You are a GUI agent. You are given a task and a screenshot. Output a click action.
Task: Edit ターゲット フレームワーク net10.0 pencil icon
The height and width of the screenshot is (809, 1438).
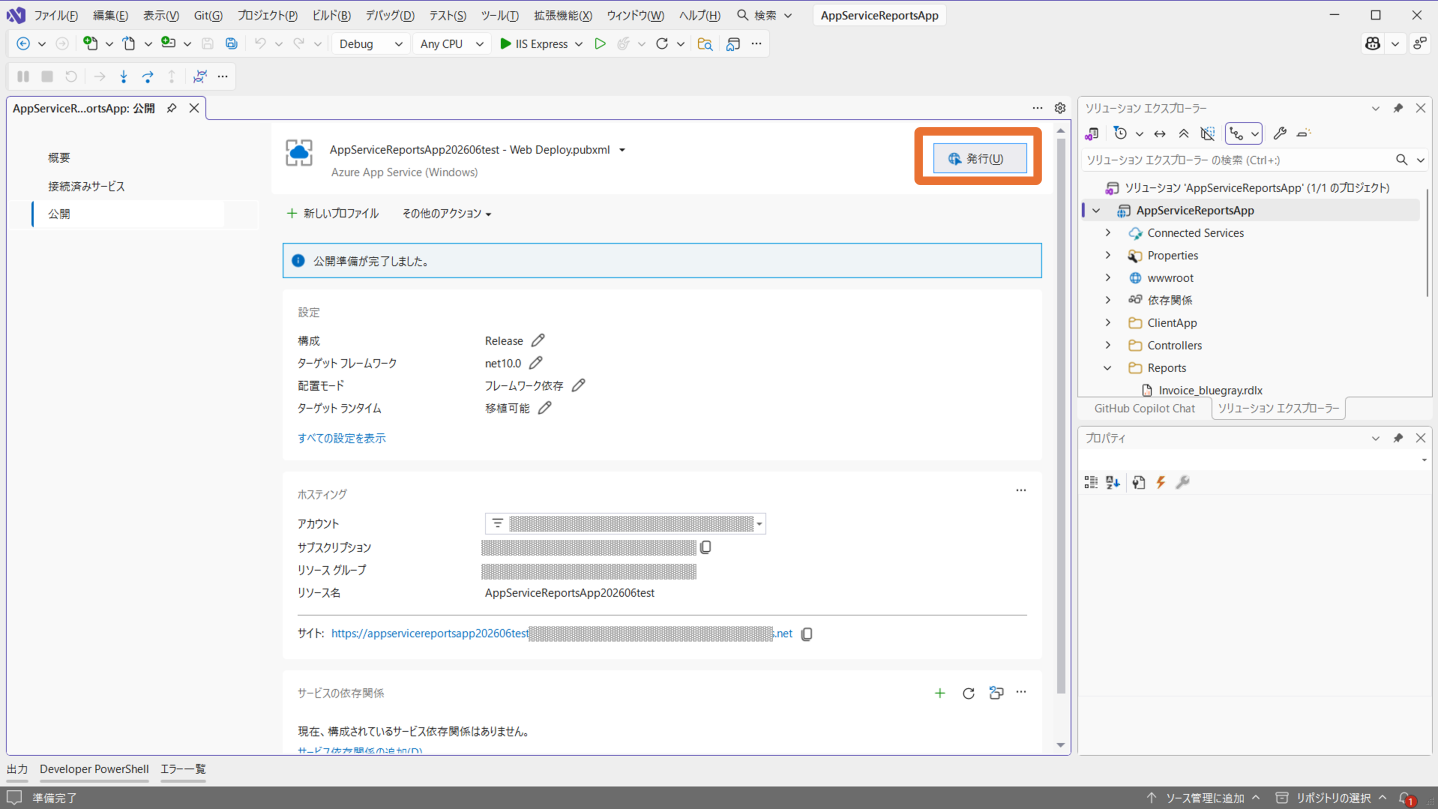(x=536, y=363)
